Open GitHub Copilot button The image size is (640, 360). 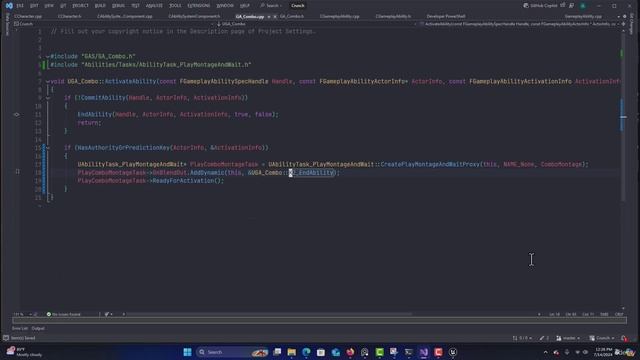(x=540, y=6)
